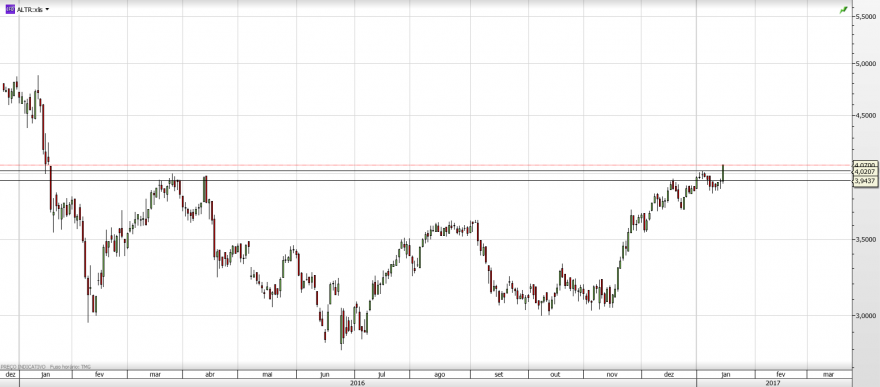This screenshot has height=387, width=880.
Task: Click the 'jun' month label
Action: tap(324, 374)
